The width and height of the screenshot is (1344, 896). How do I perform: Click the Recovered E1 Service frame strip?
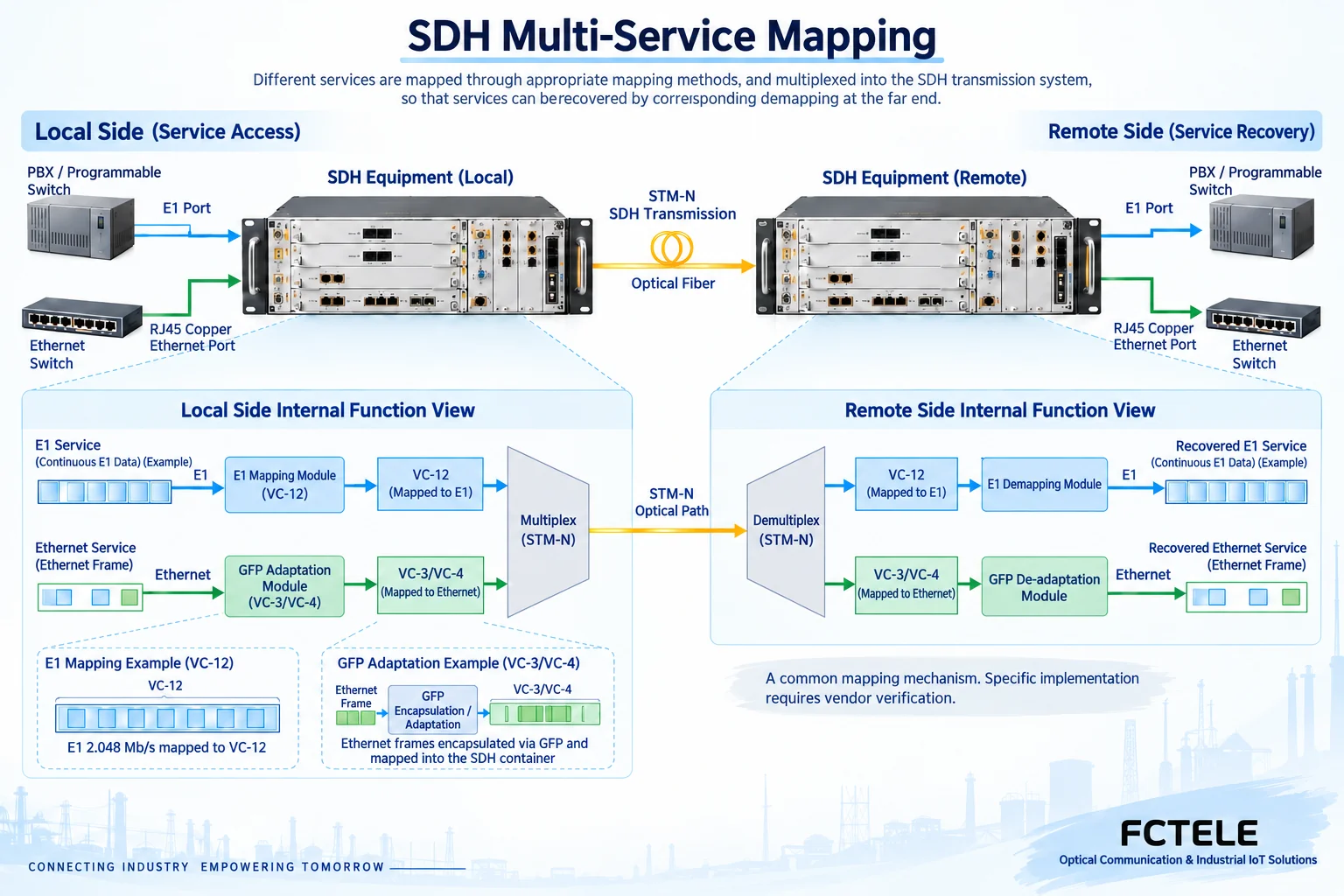coord(1236,492)
